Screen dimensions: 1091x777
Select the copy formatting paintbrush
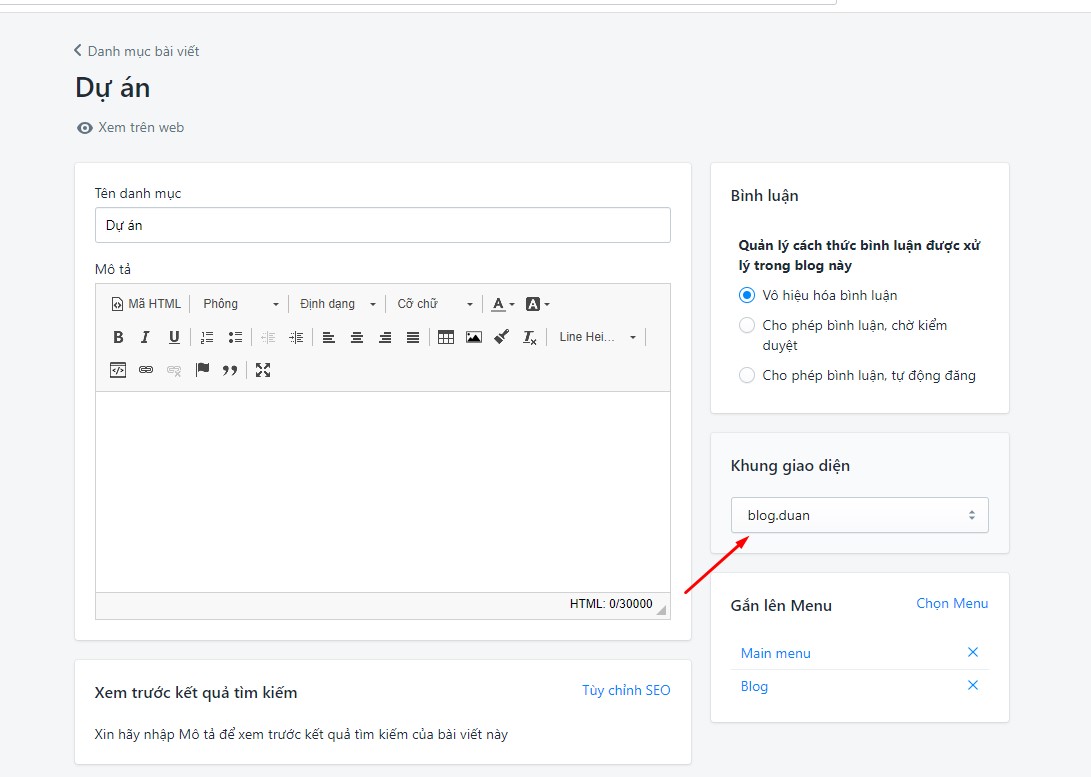[x=502, y=337]
